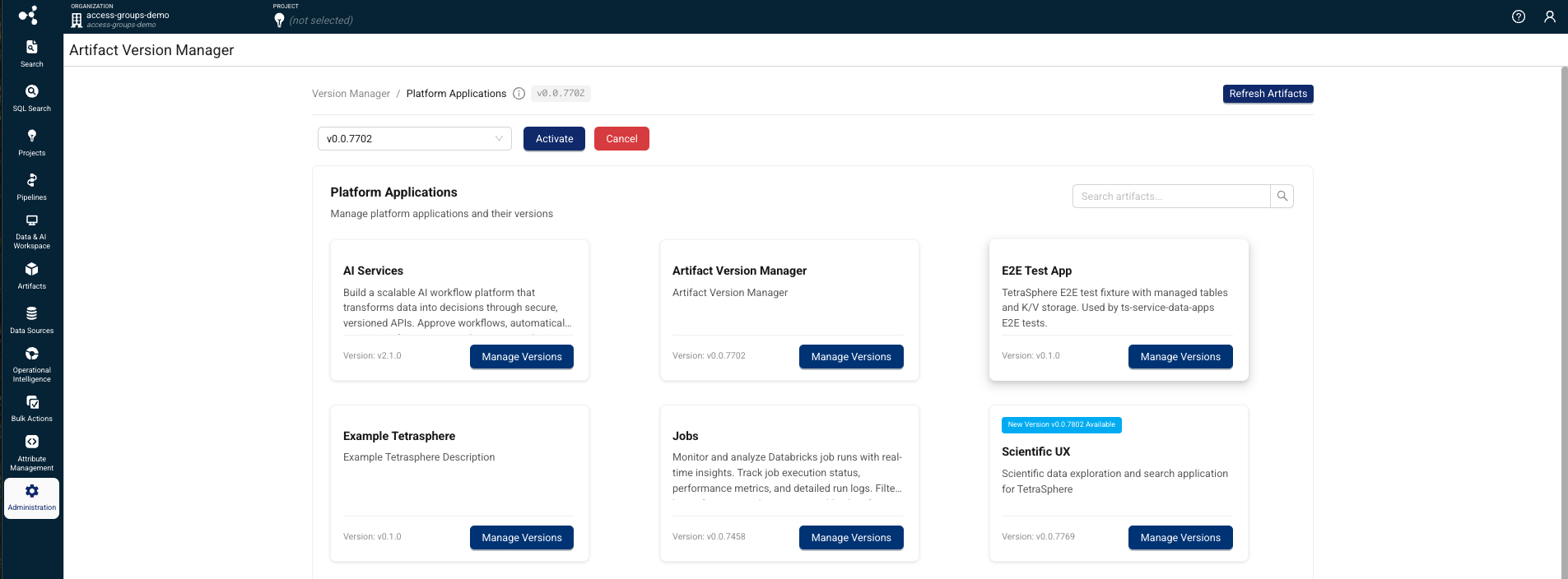1568x579 pixels.
Task: Click the info icon beside Platform Applications
Action: tap(519, 94)
